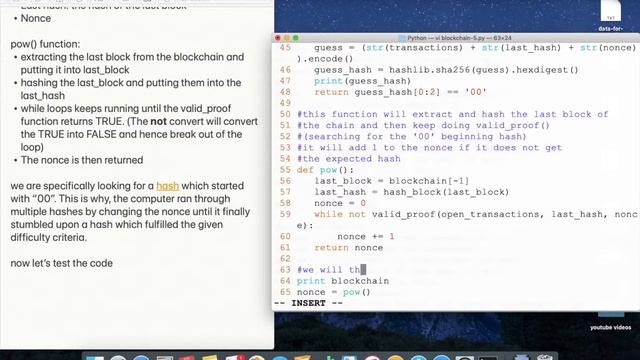640x360 pixels.
Task: Click the ').encode()' continuation line
Action: 324,59
